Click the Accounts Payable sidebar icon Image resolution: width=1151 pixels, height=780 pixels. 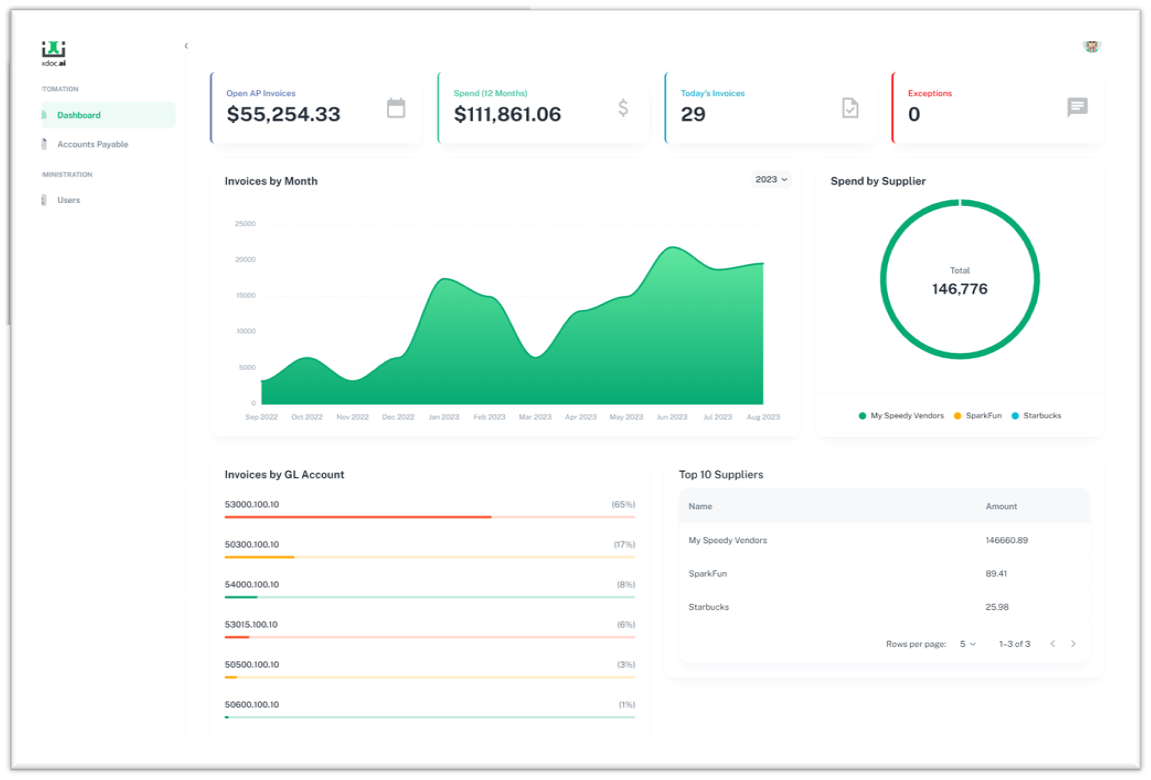tap(44, 144)
